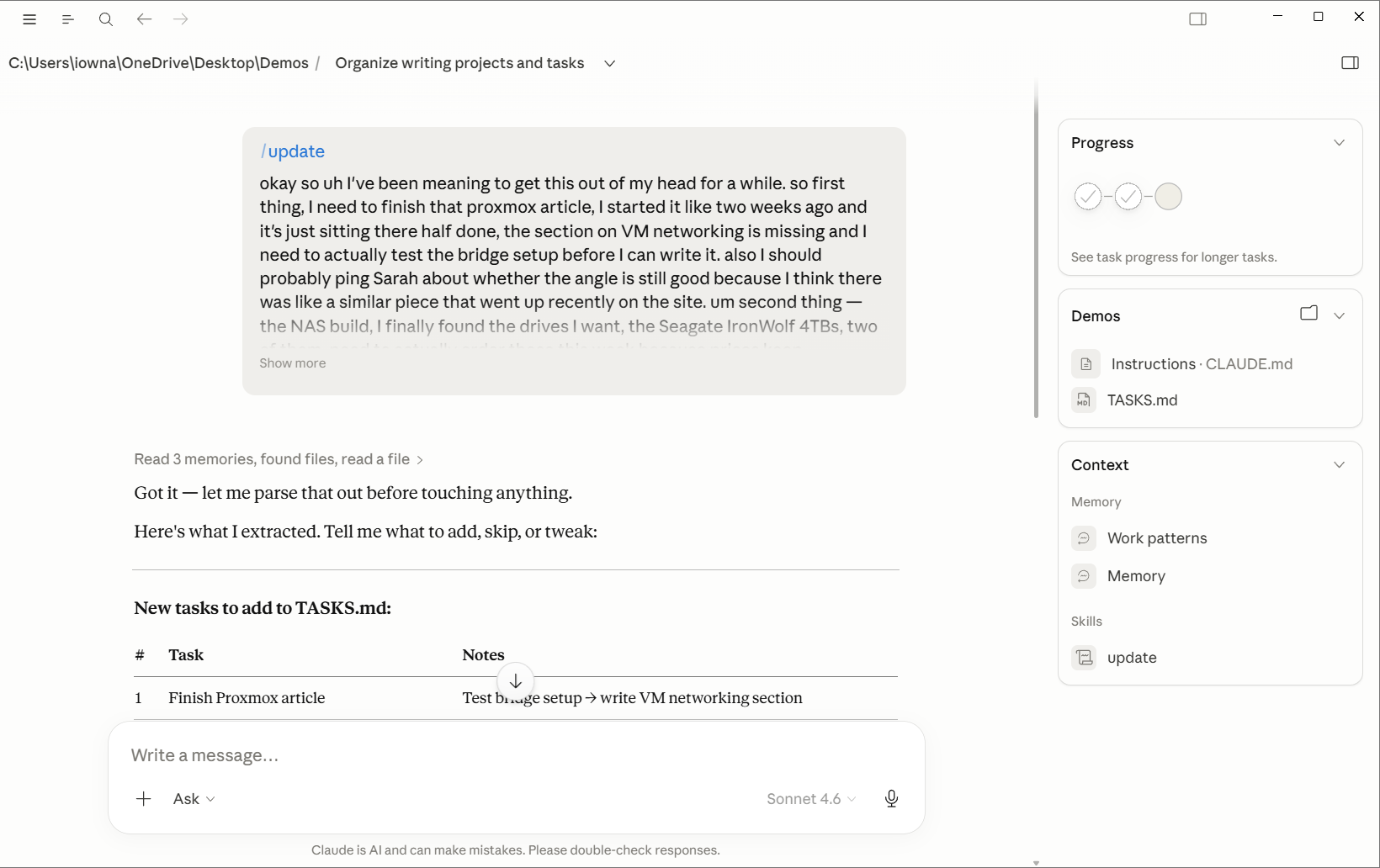Open the search magnifier
The width and height of the screenshot is (1380, 868).
point(106,19)
